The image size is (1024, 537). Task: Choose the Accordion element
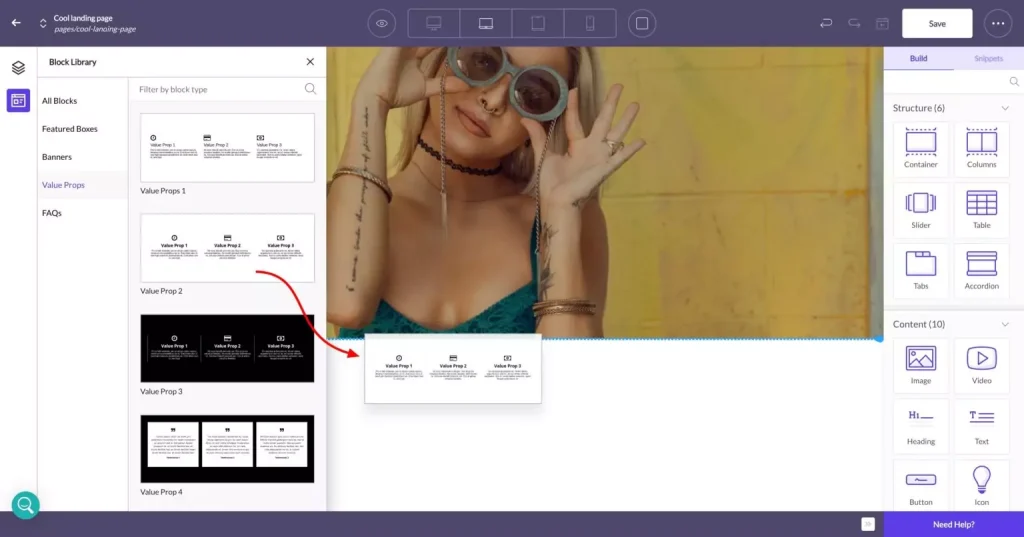tap(982, 270)
